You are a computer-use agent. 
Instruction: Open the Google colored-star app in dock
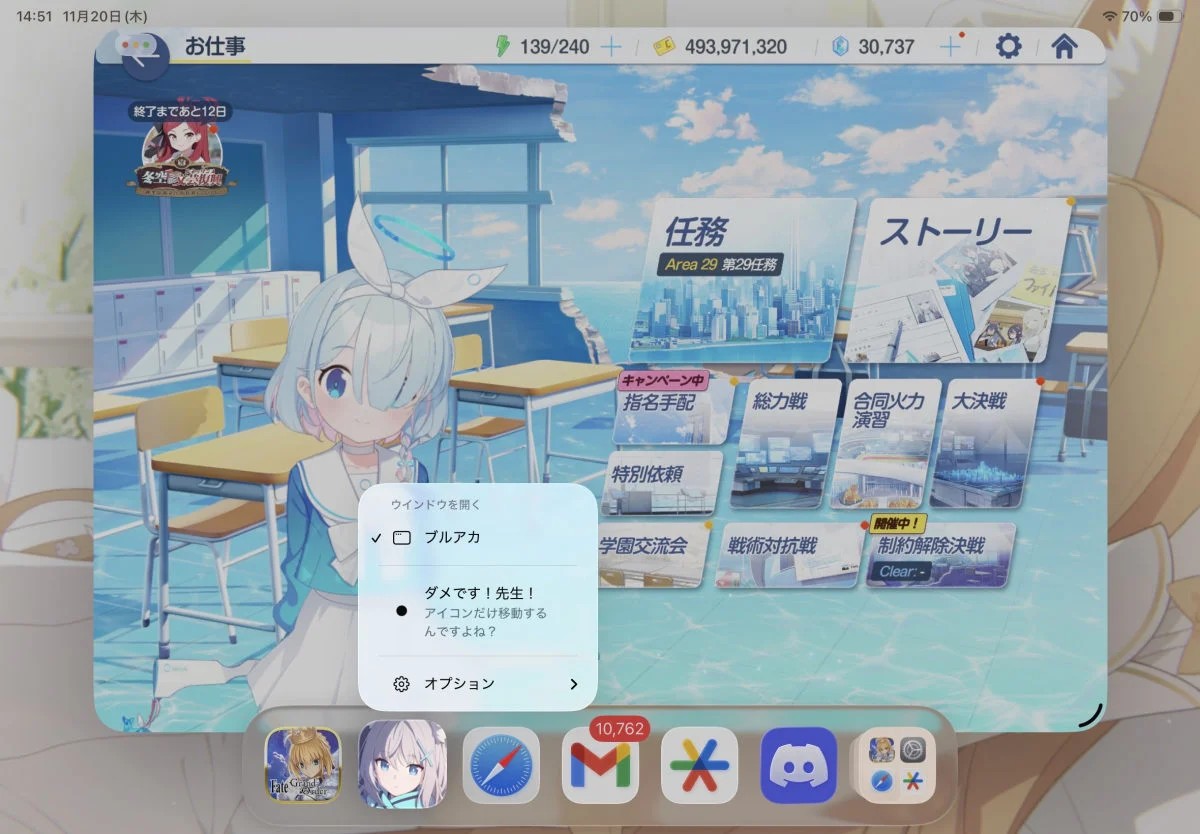(x=699, y=765)
